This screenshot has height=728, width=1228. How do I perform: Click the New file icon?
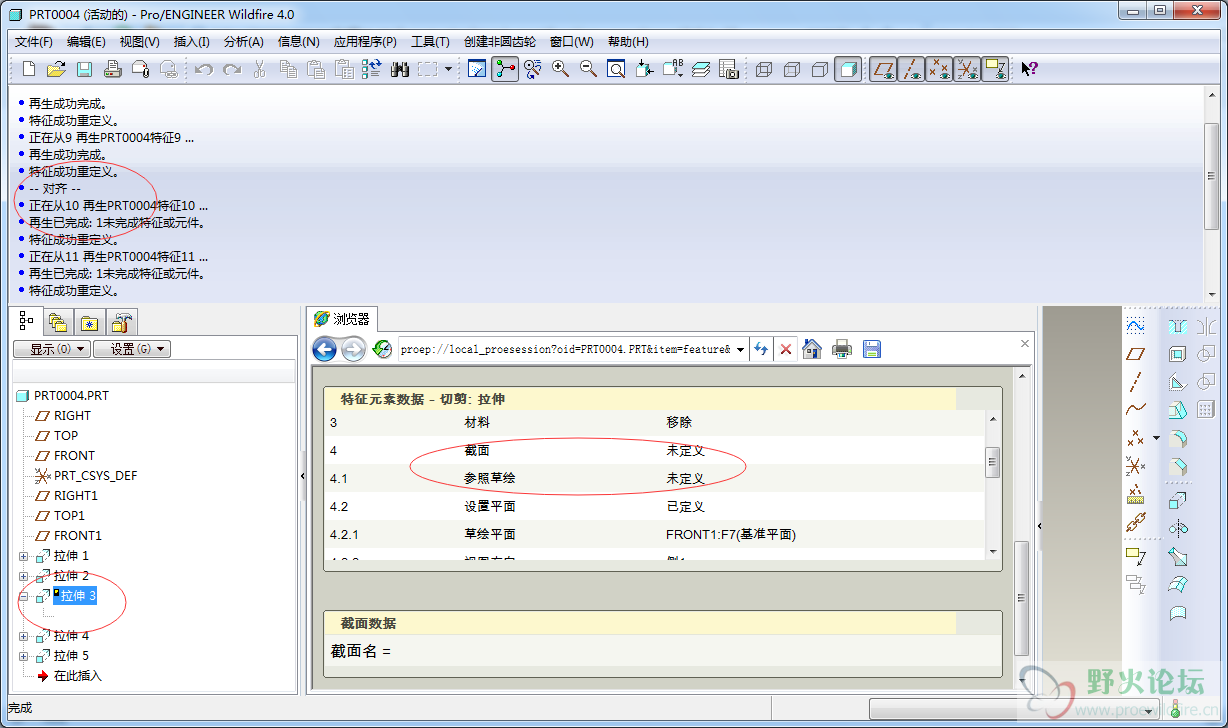coord(28,69)
